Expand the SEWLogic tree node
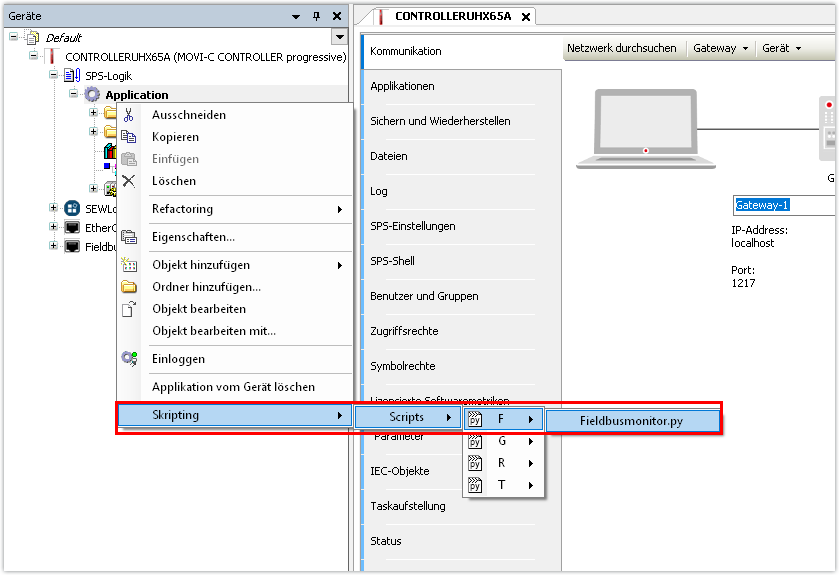 click(x=54, y=208)
